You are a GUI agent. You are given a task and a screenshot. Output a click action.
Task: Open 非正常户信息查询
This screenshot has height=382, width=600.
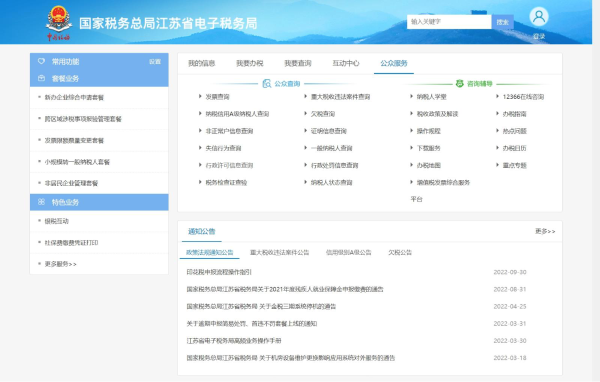[x=229, y=131]
